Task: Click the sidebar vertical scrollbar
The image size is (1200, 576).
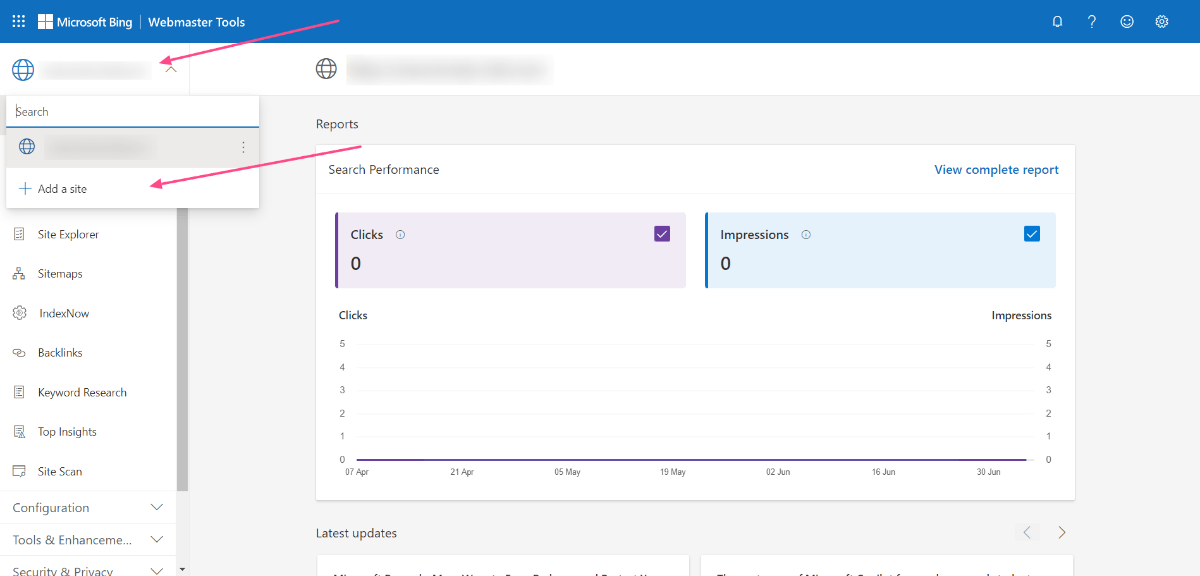Action: click(182, 350)
